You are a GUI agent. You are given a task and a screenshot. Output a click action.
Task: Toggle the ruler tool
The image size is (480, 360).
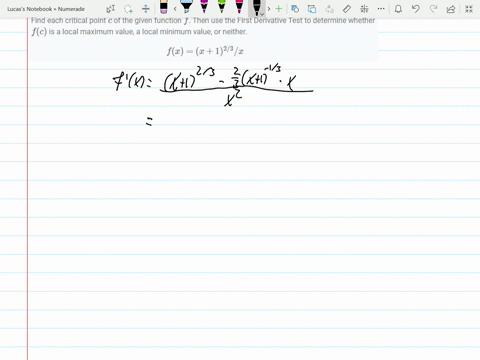tap(347, 9)
